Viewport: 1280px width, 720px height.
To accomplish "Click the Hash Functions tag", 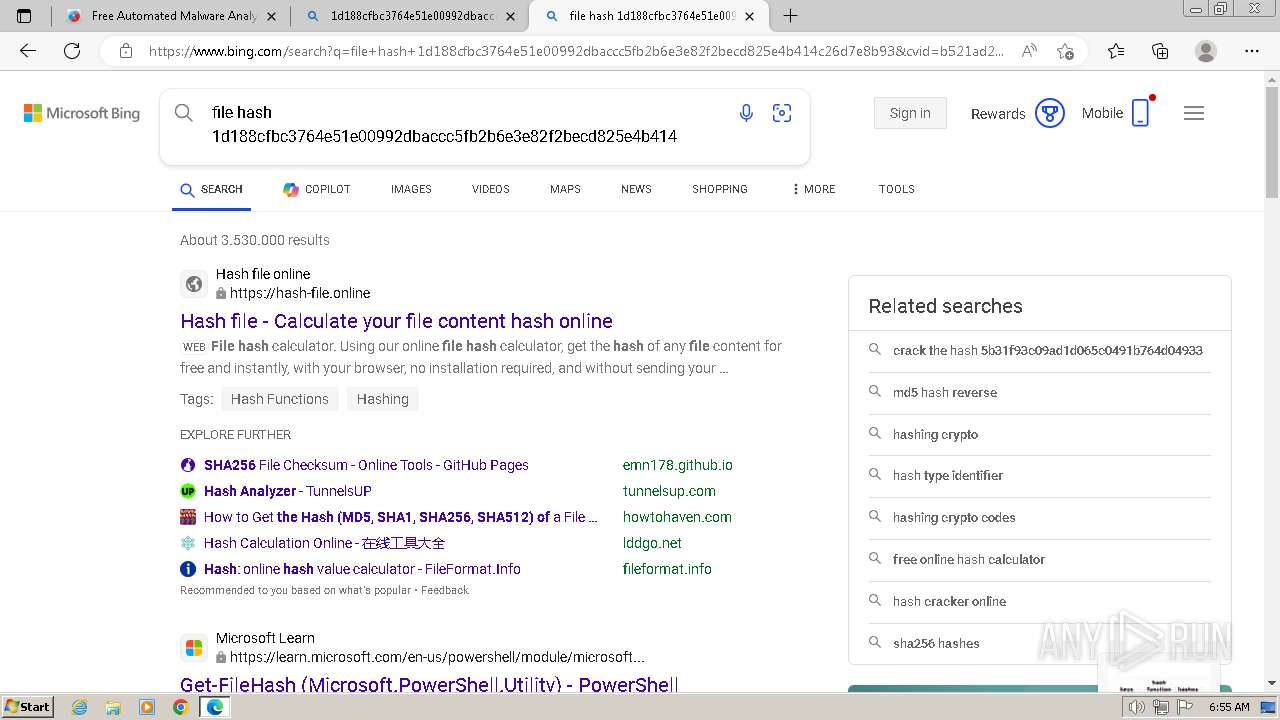I will (280, 399).
